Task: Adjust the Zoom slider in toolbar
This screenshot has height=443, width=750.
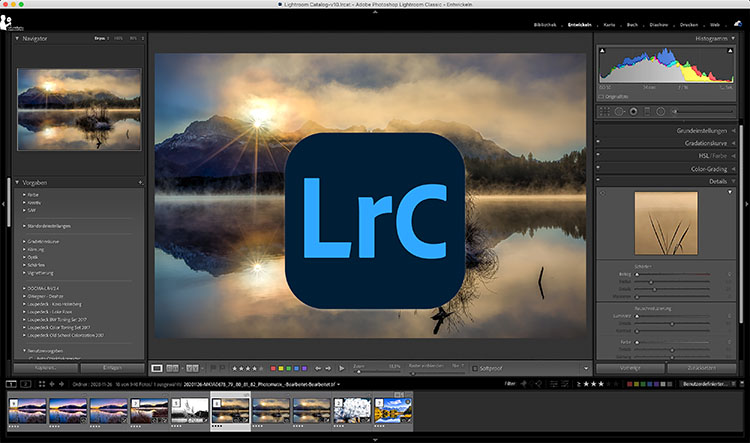Action: [x=376, y=372]
